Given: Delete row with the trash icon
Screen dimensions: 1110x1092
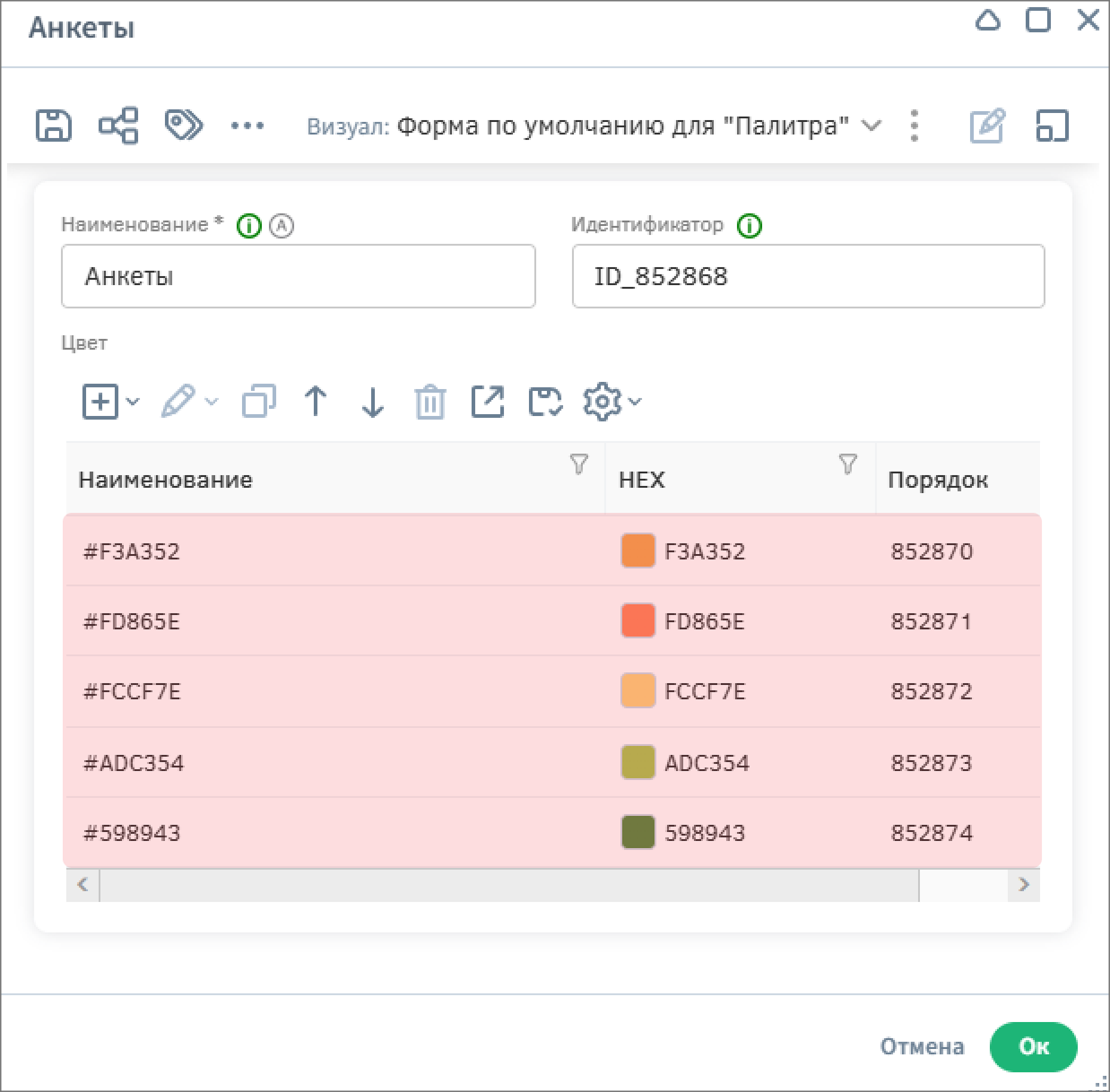Looking at the screenshot, I should tap(430, 403).
